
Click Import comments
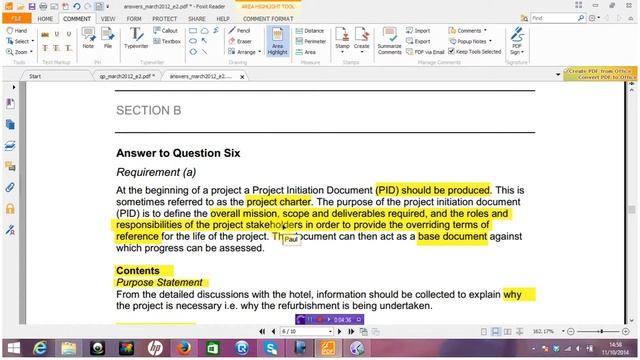pos(418,31)
